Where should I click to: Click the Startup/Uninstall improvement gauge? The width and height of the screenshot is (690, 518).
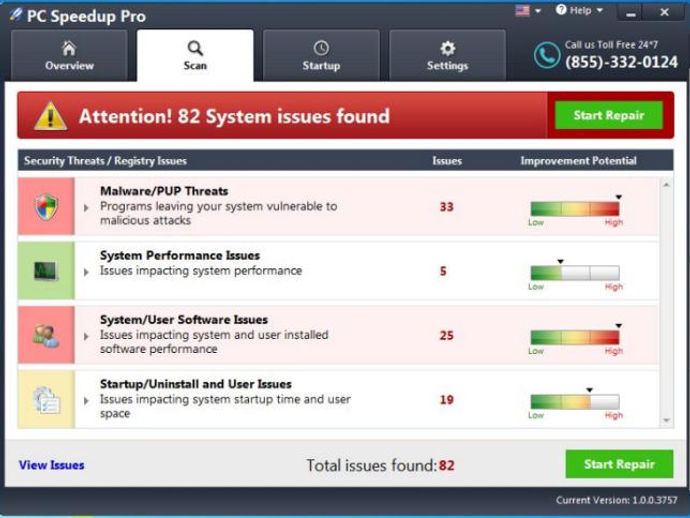pos(575,401)
